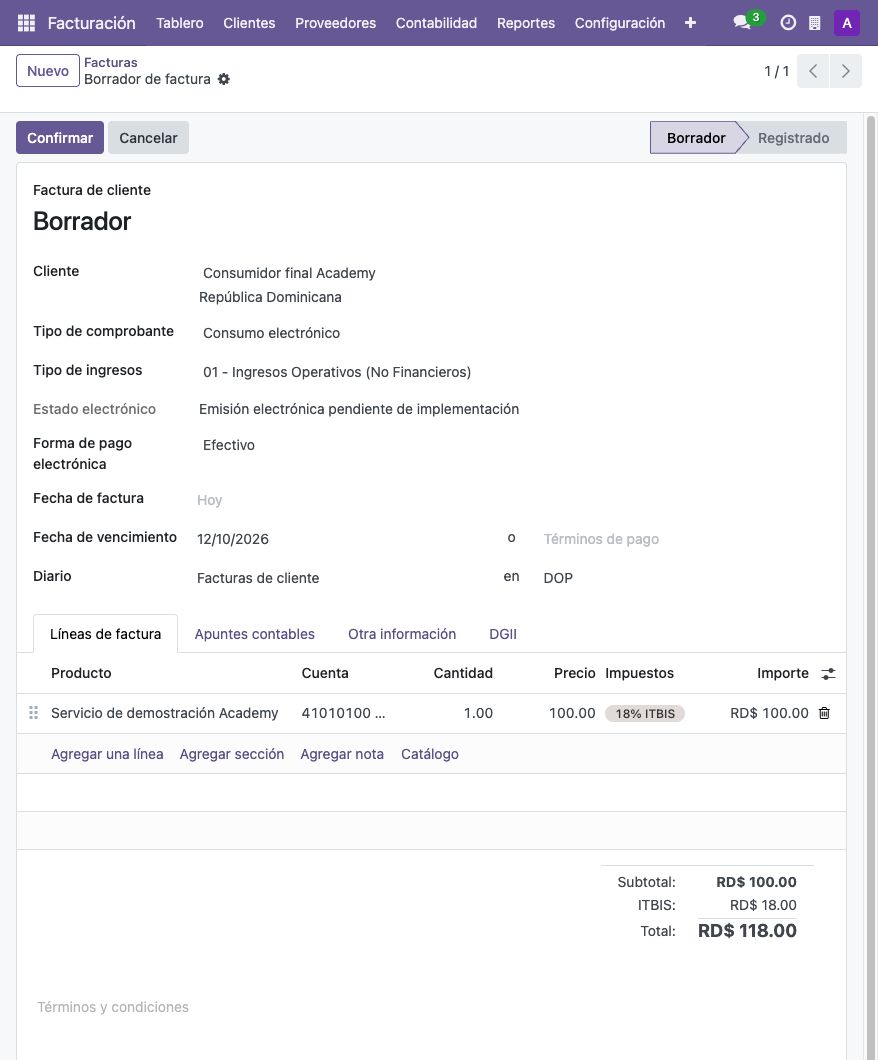Open the Contabilidad menu

click(437, 23)
